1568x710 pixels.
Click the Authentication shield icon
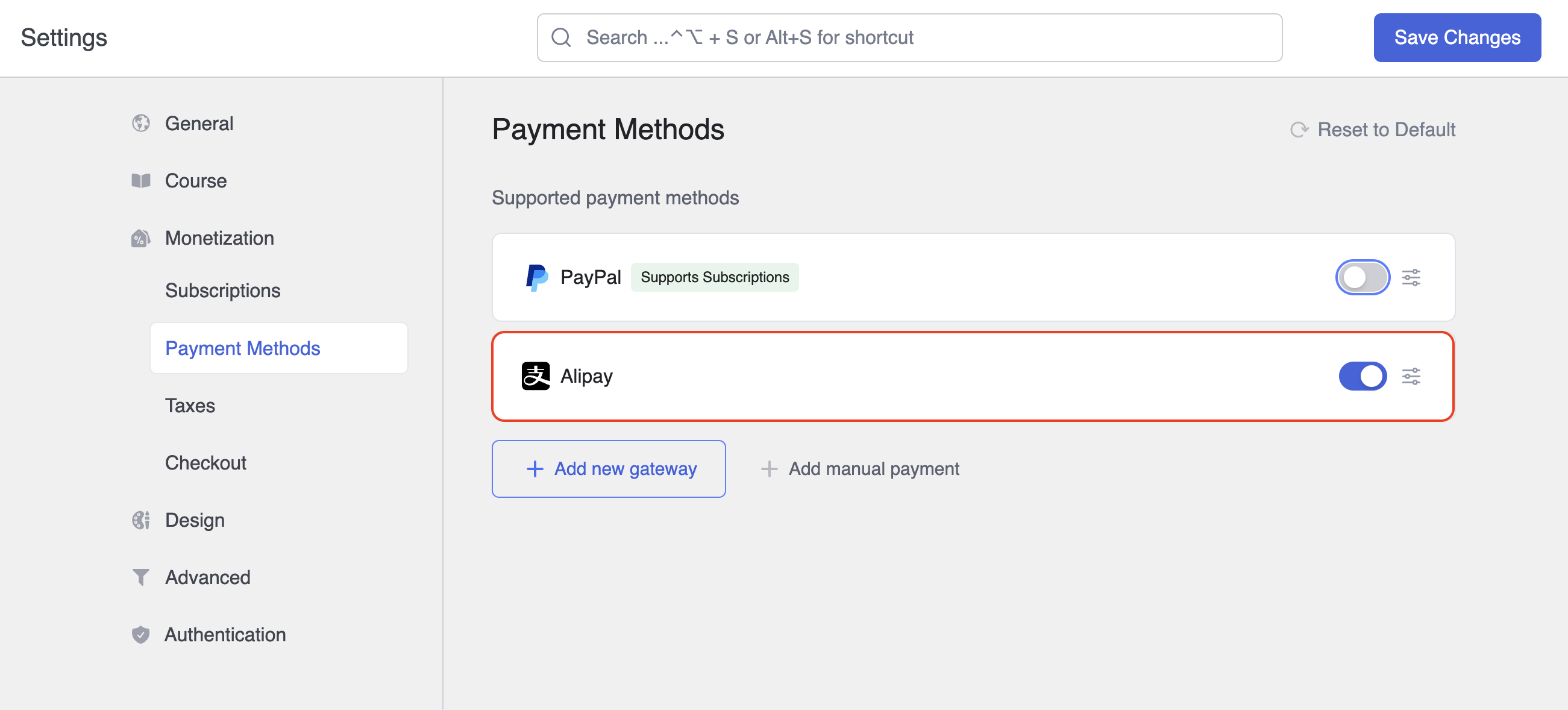click(140, 634)
